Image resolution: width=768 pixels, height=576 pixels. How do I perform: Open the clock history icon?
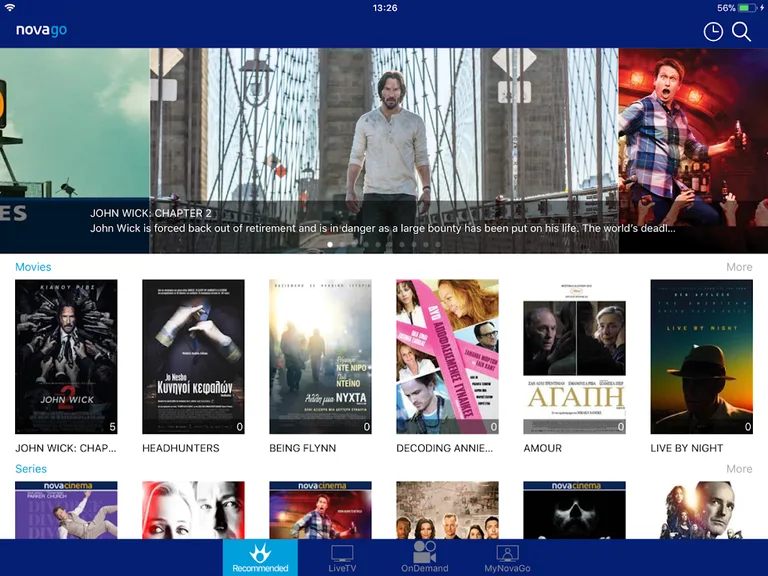click(713, 32)
